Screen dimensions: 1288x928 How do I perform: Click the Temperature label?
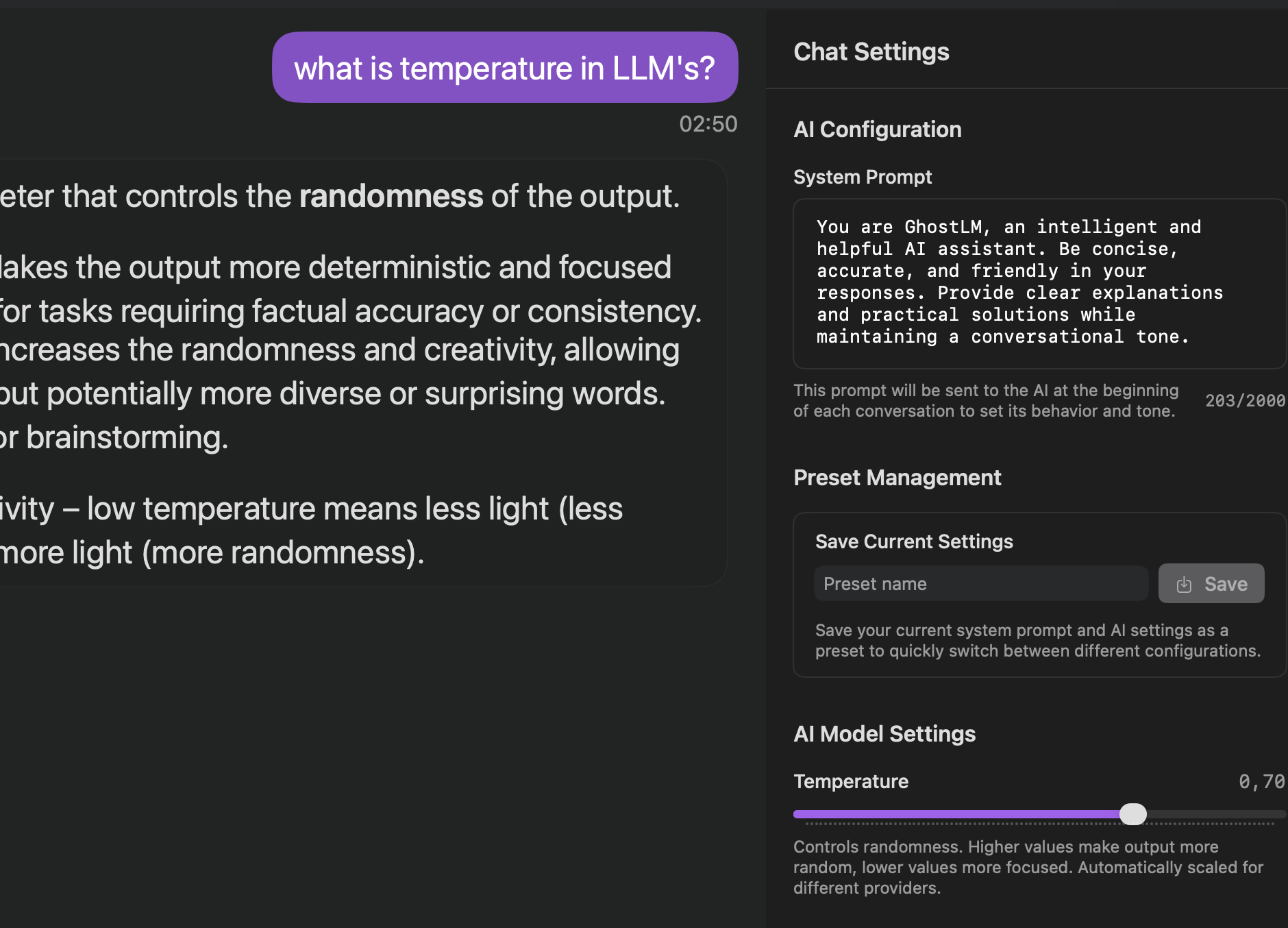click(850, 781)
